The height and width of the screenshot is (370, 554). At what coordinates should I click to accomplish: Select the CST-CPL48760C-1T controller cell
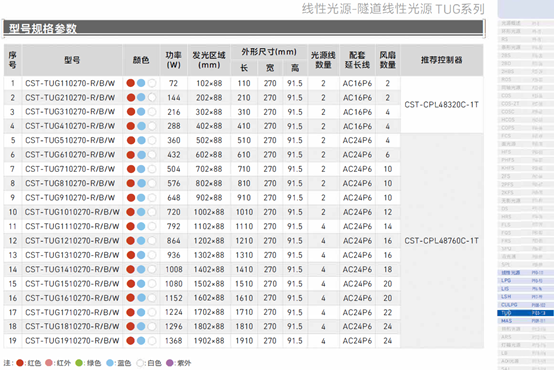(442, 241)
